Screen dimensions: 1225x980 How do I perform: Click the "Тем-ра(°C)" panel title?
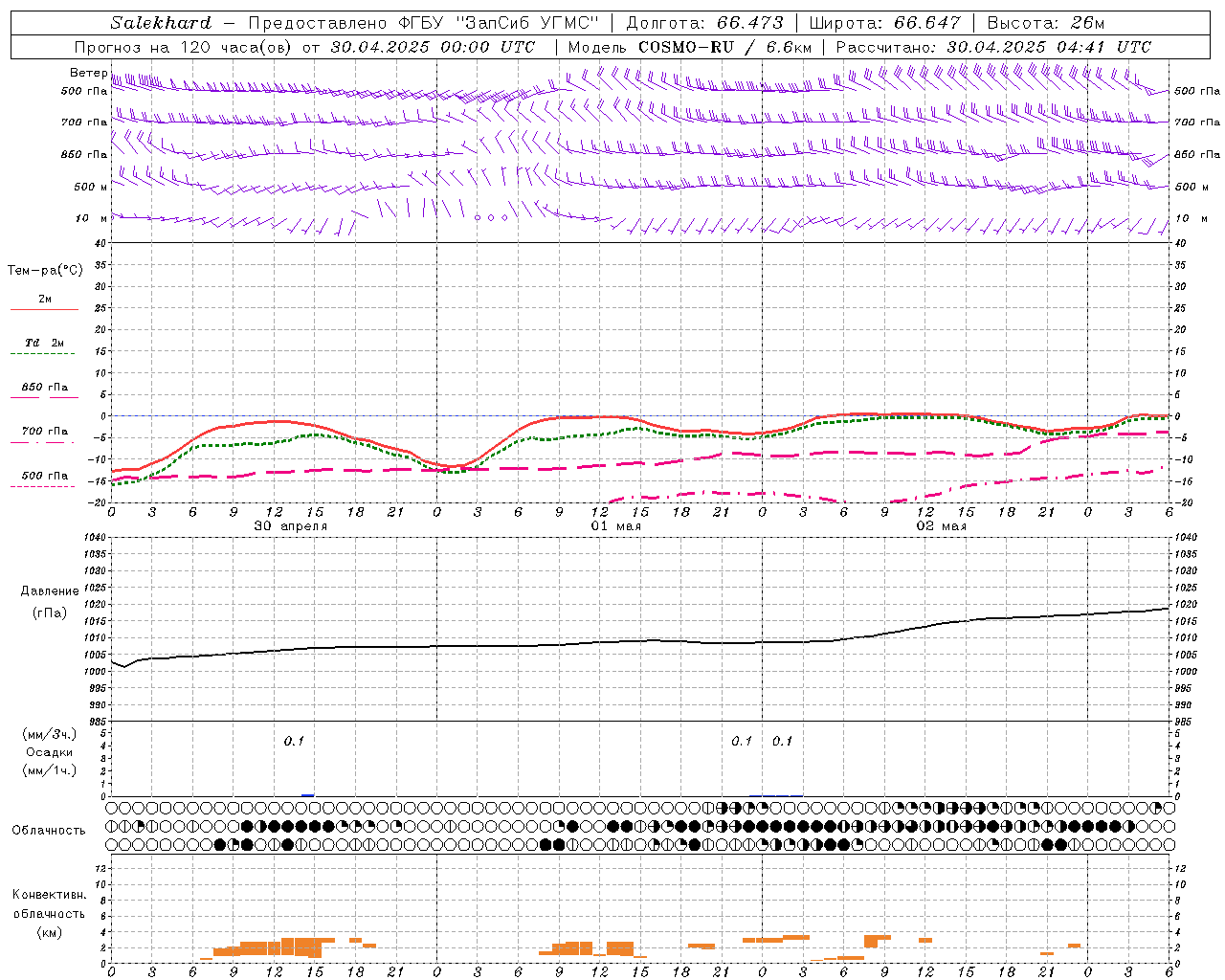[45, 271]
